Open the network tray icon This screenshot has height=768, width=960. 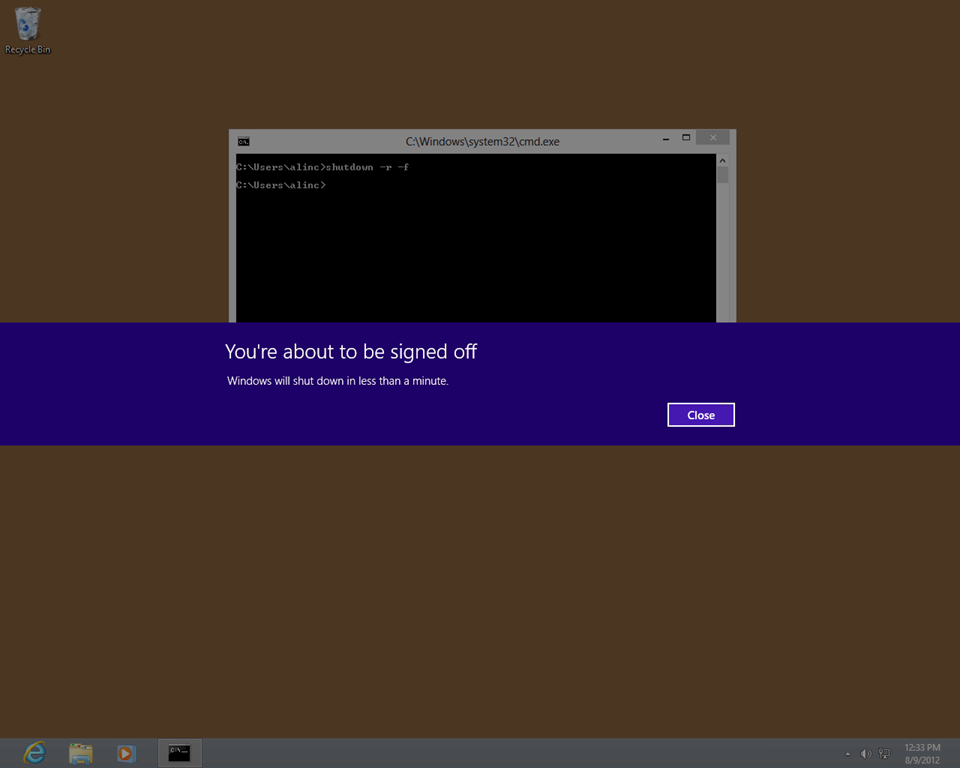[884, 754]
